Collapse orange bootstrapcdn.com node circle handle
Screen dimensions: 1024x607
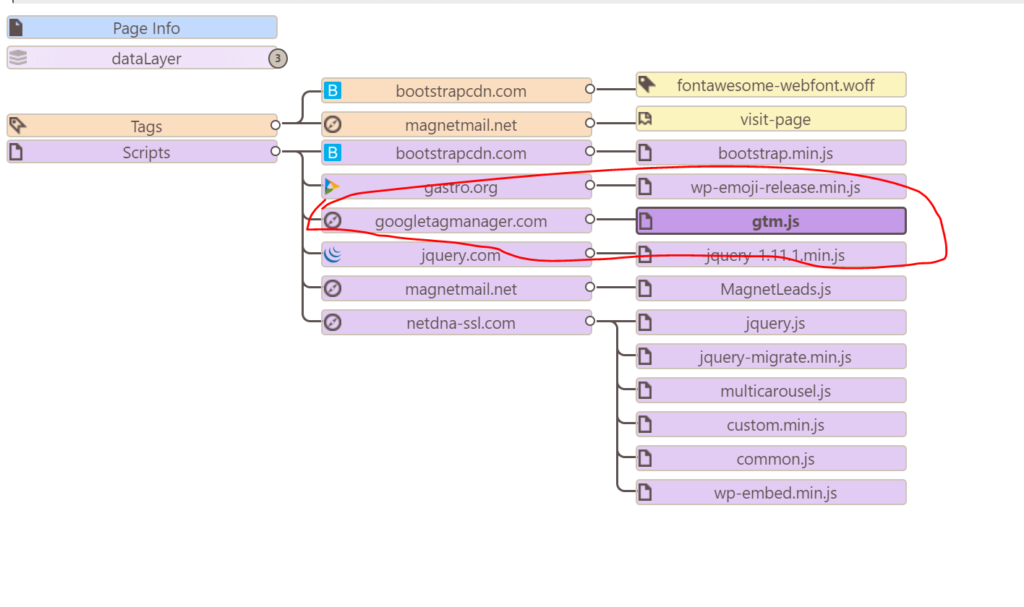pos(590,88)
